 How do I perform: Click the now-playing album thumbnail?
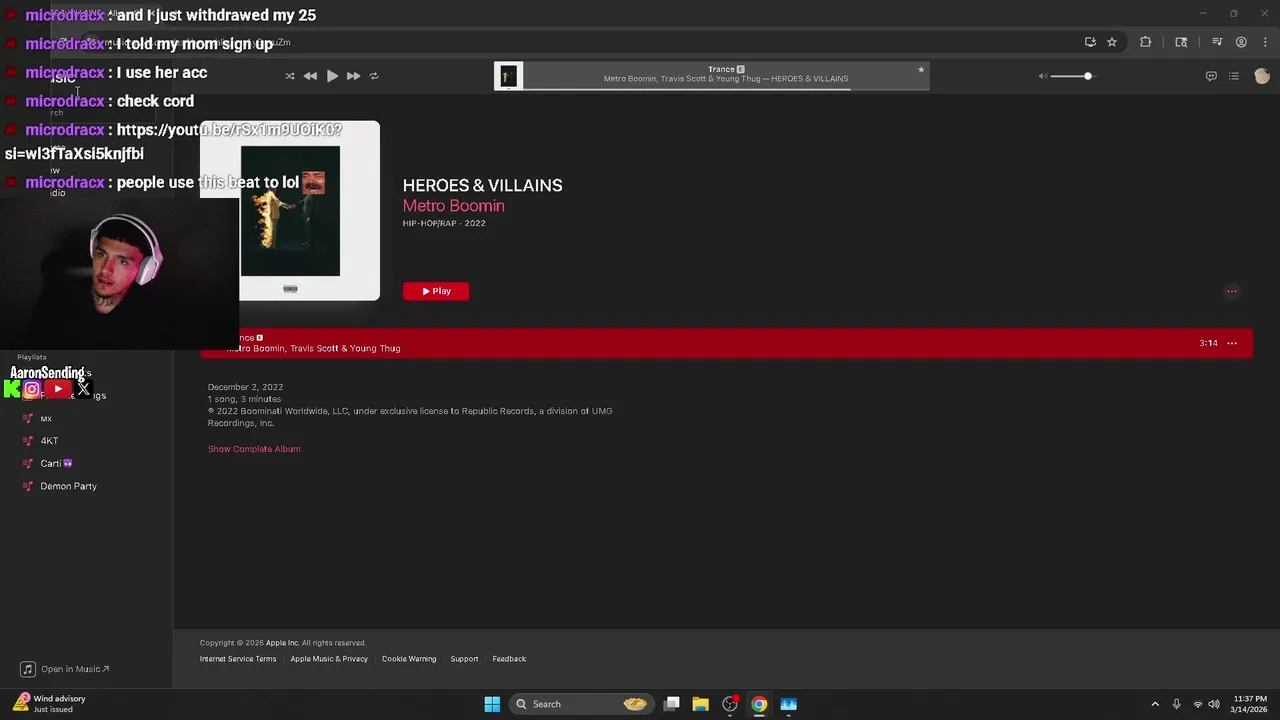pyautogui.click(x=508, y=76)
